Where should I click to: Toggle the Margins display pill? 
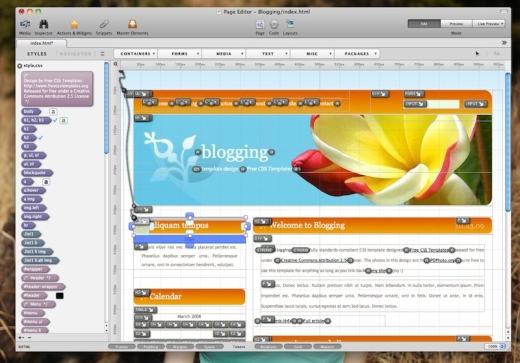point(179,347)
